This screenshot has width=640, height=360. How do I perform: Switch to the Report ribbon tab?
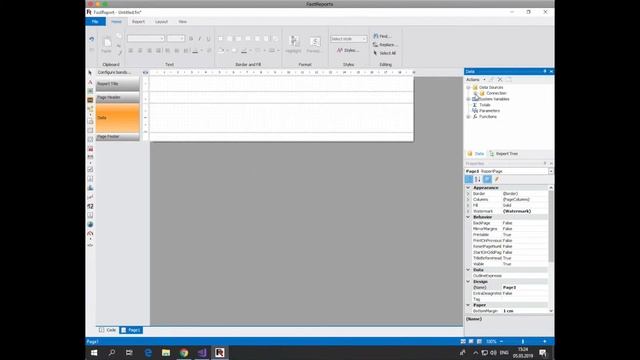point(138,22)
